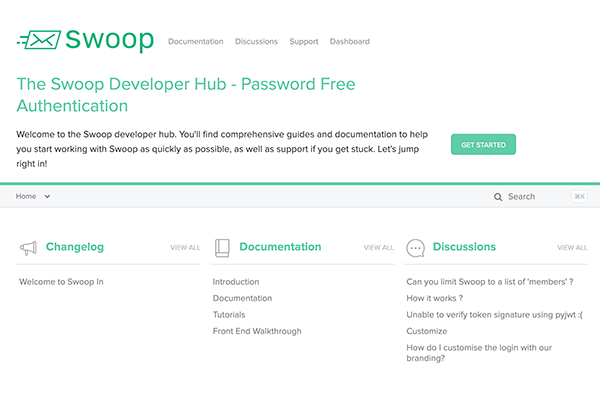View all Changelog entries
Viewport: 600px width, 401px height.
coord(185,248)
